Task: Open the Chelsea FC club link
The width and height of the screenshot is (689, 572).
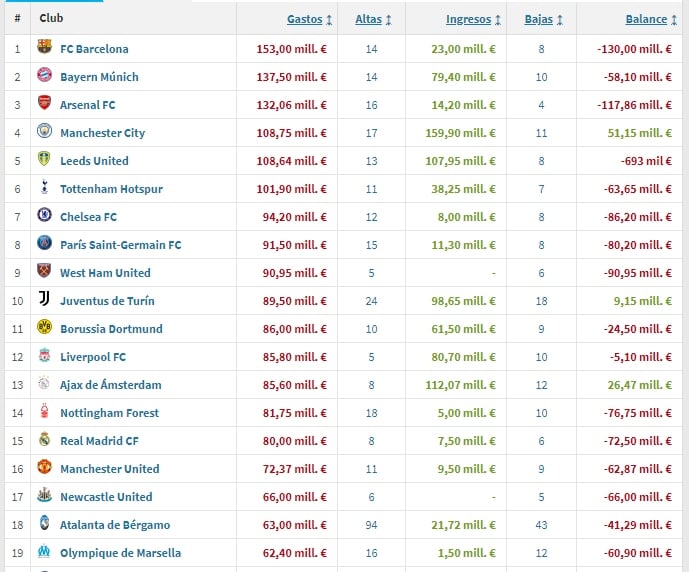Action: 88,217
